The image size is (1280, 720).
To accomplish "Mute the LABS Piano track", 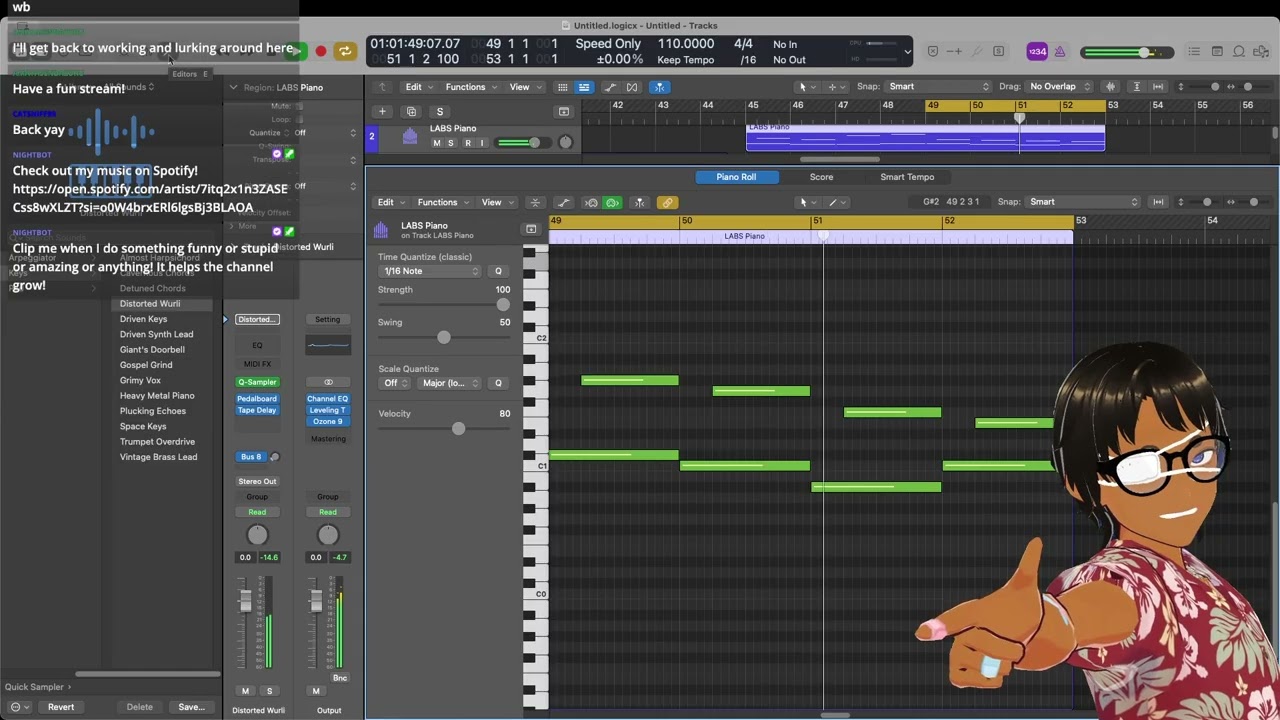I will (436, 143).
